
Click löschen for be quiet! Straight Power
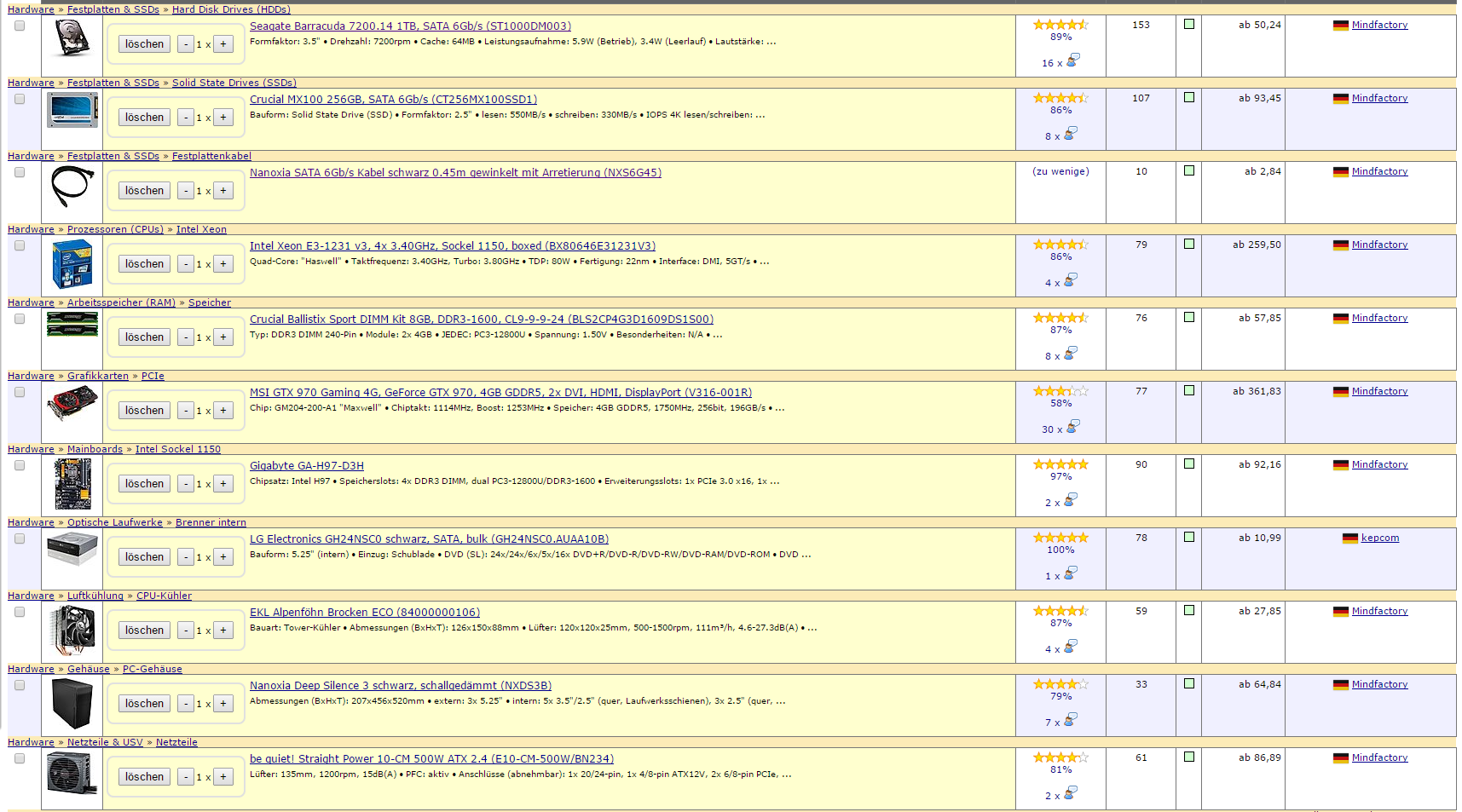[144, 777]
